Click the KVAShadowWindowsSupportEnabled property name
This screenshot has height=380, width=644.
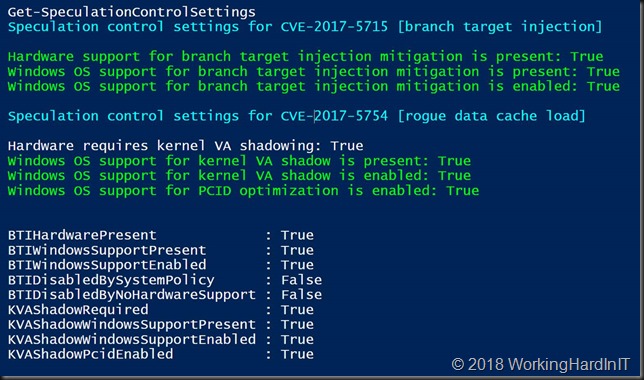click(131, 339)
